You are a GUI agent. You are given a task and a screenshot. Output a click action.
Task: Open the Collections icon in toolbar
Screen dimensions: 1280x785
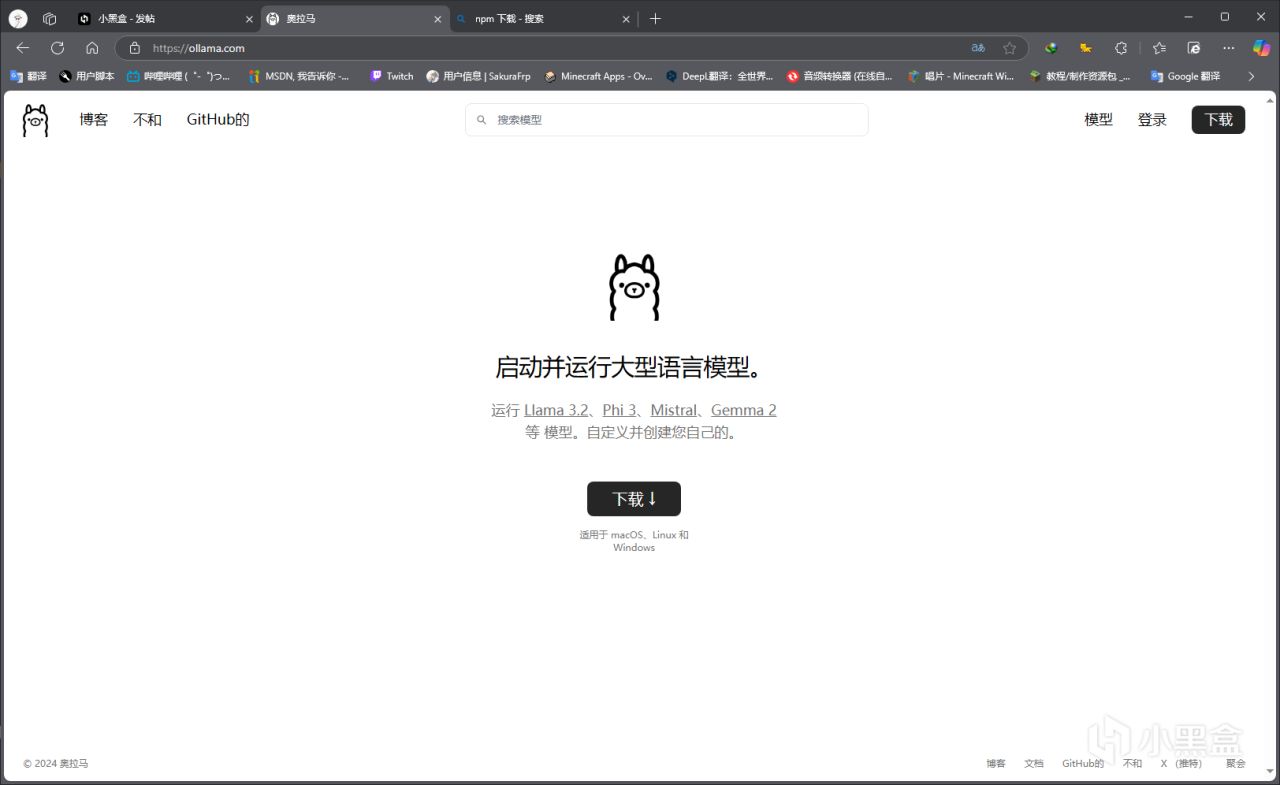pos(1193,48)
